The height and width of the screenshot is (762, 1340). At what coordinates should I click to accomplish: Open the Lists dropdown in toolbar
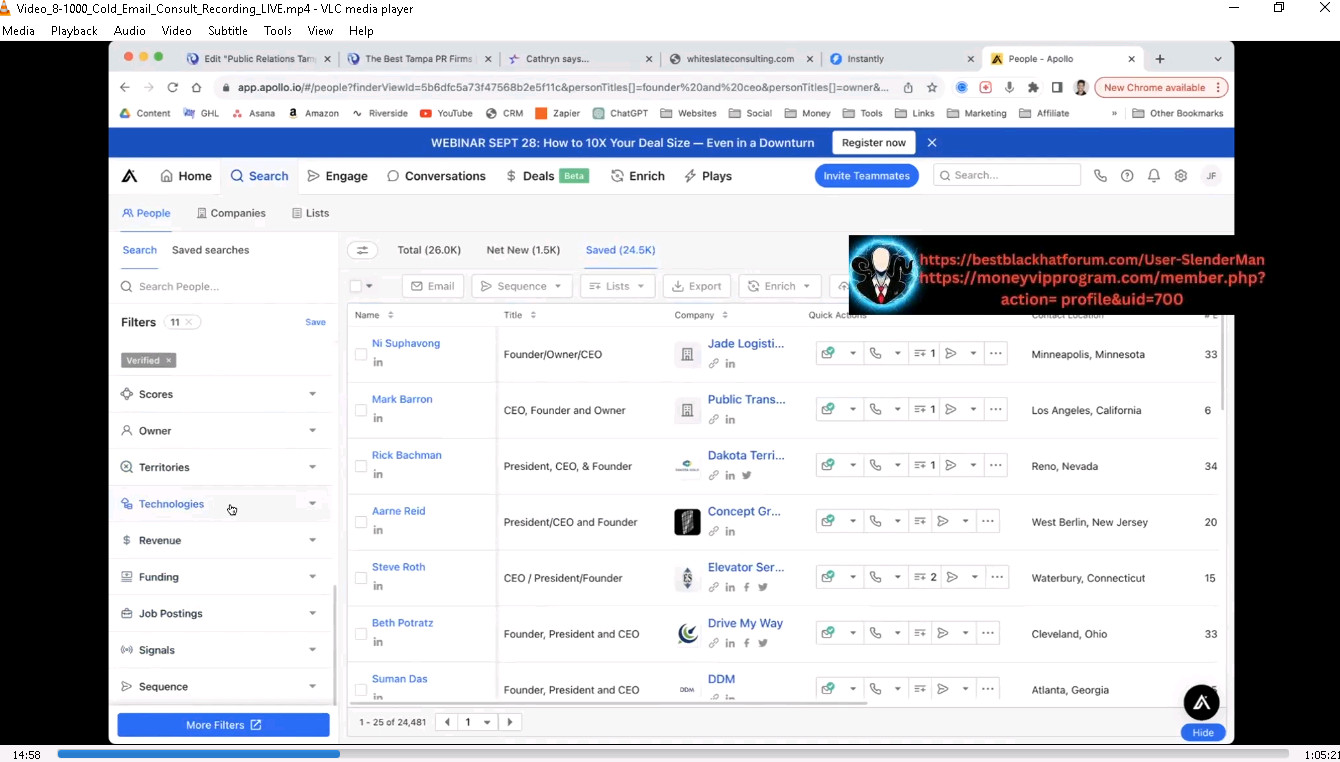[617, 286]
